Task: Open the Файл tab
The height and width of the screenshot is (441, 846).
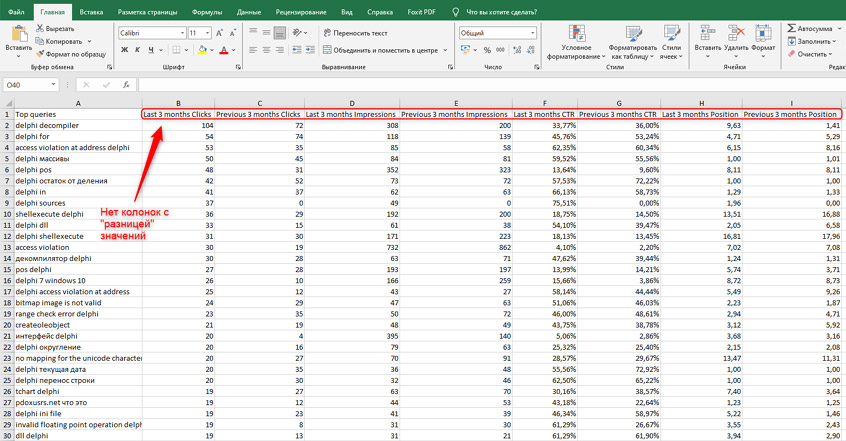Action: tap(16, 11)
